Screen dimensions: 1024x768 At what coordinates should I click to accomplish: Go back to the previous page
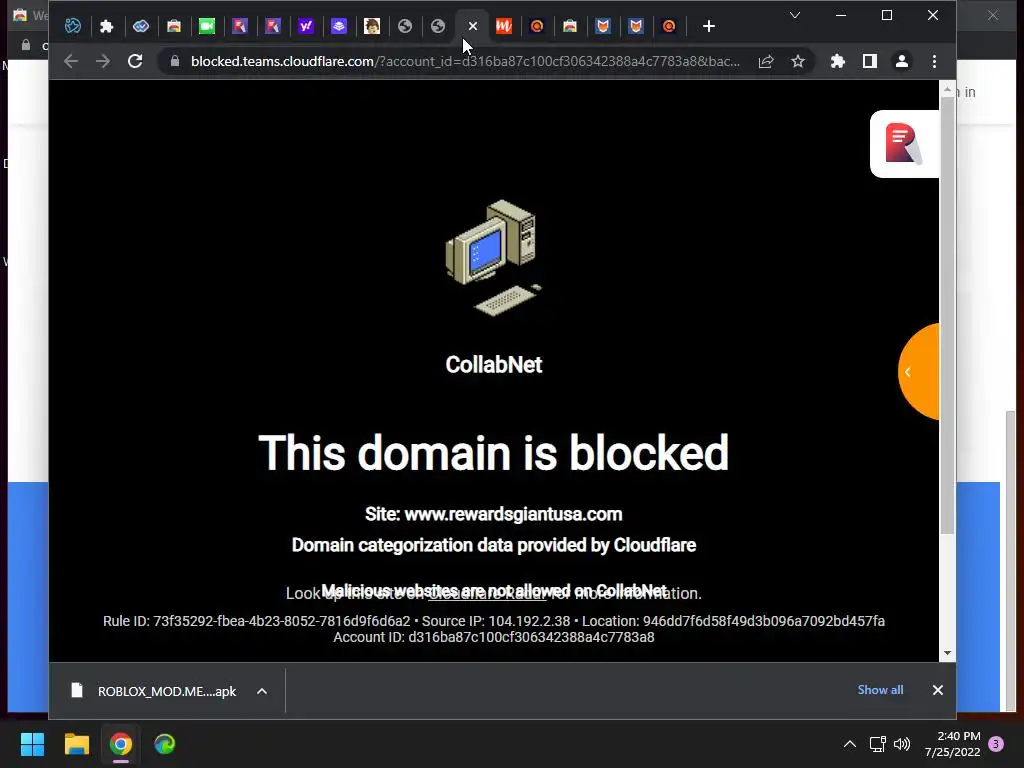pos(71,61)
